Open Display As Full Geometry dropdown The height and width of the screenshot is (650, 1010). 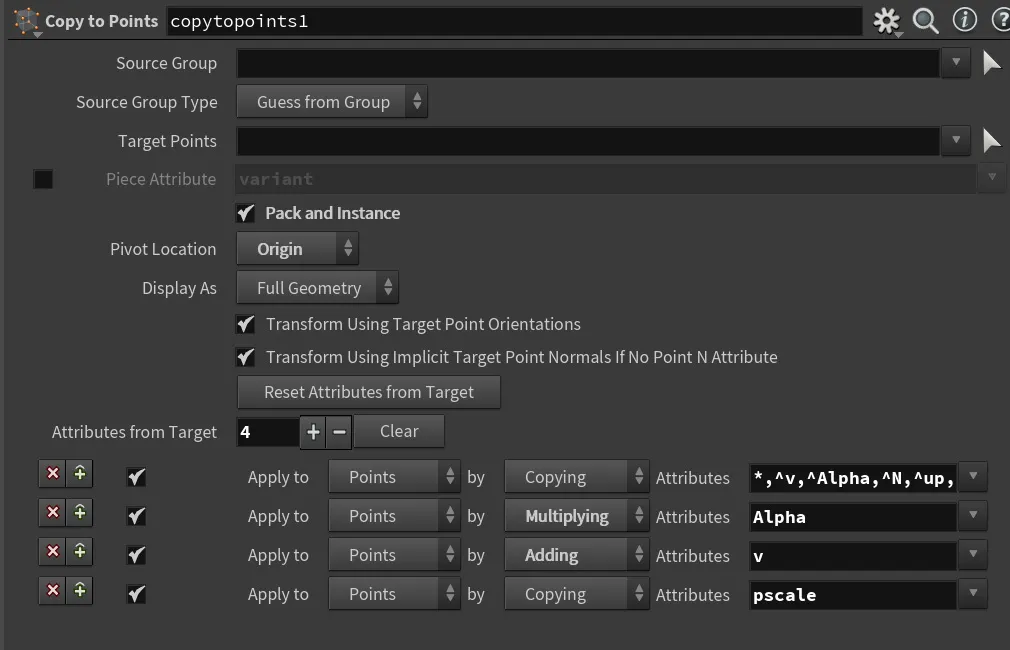click(x=318, y=287)
